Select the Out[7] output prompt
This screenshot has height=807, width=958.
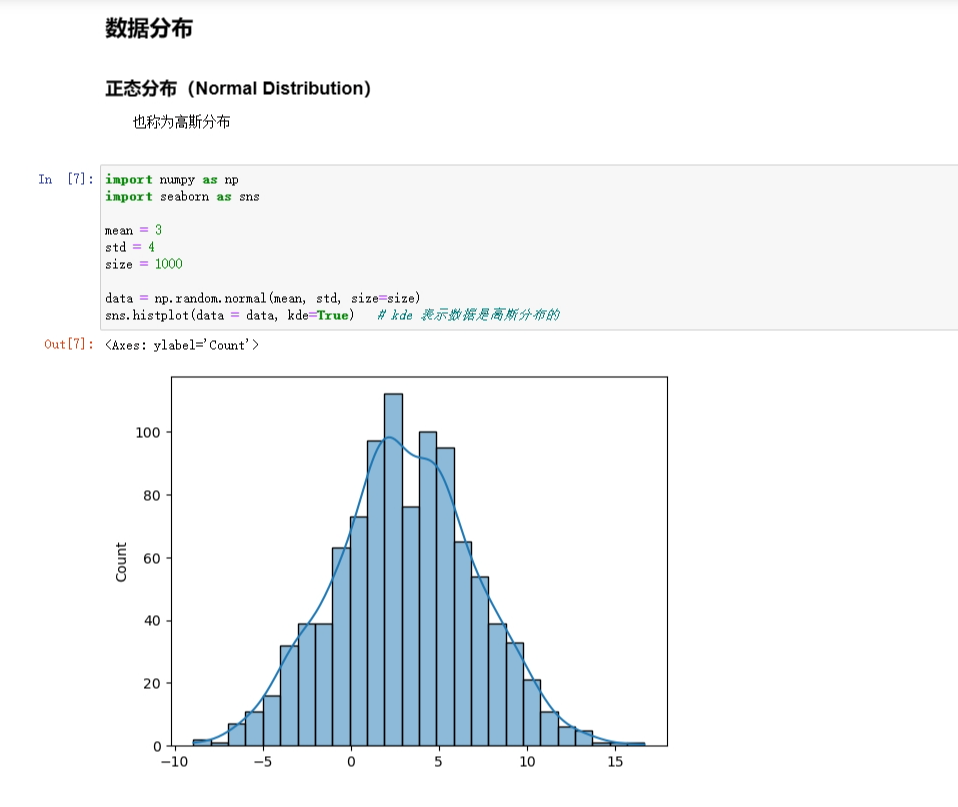click(69, 344)
